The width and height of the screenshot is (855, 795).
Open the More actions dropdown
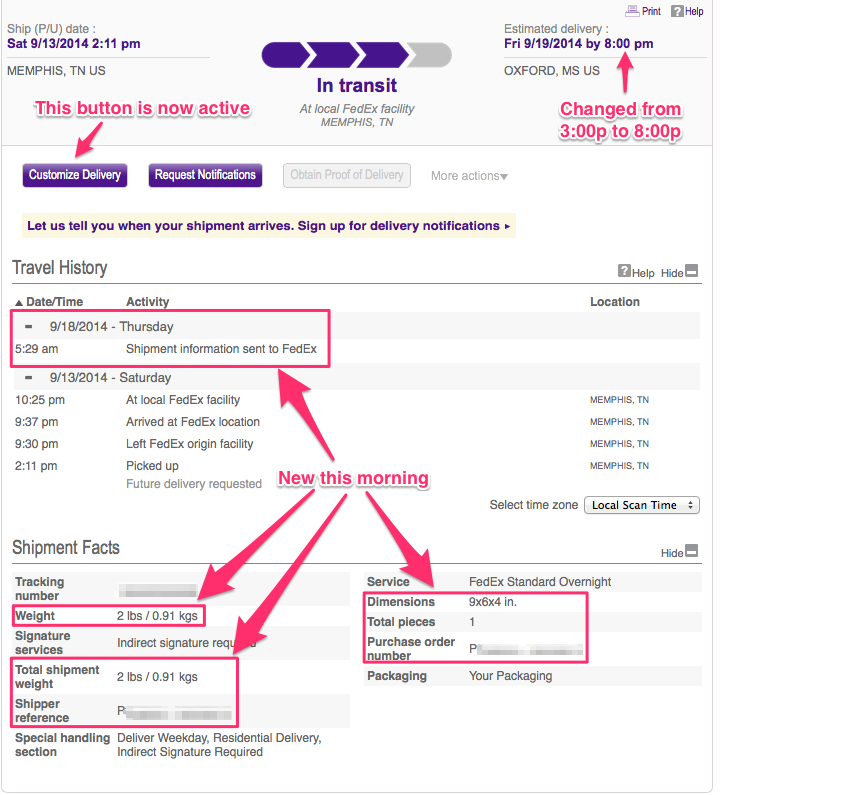click(469, 176)
